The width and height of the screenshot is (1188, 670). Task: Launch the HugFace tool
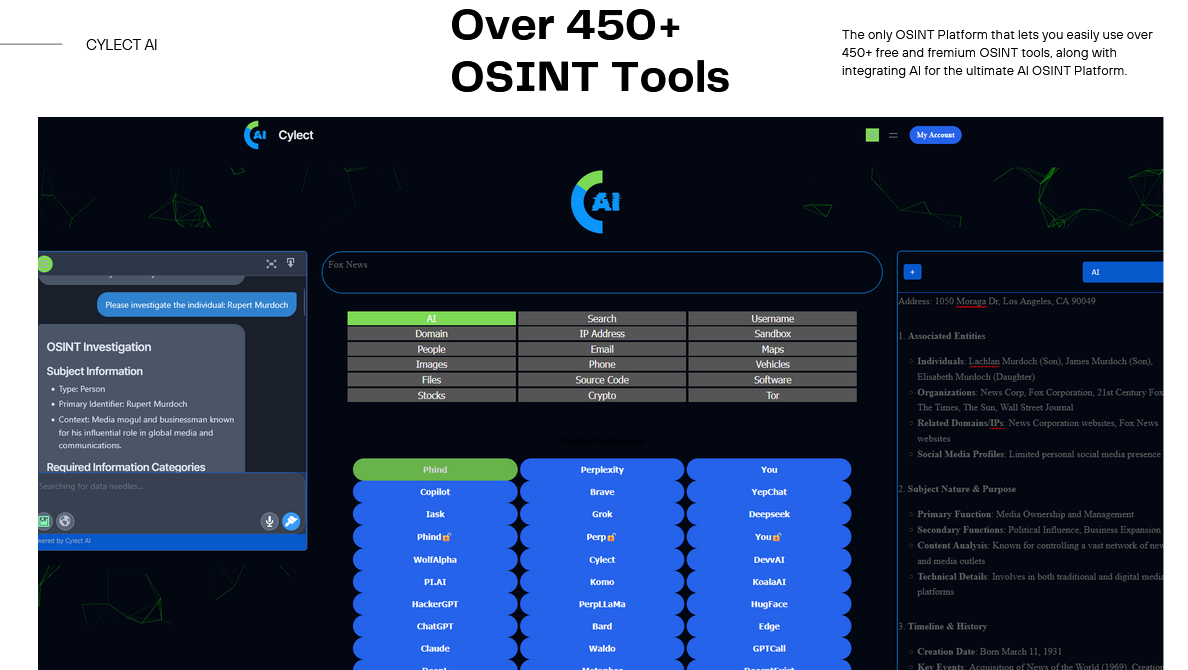click(x=769, y=604)
